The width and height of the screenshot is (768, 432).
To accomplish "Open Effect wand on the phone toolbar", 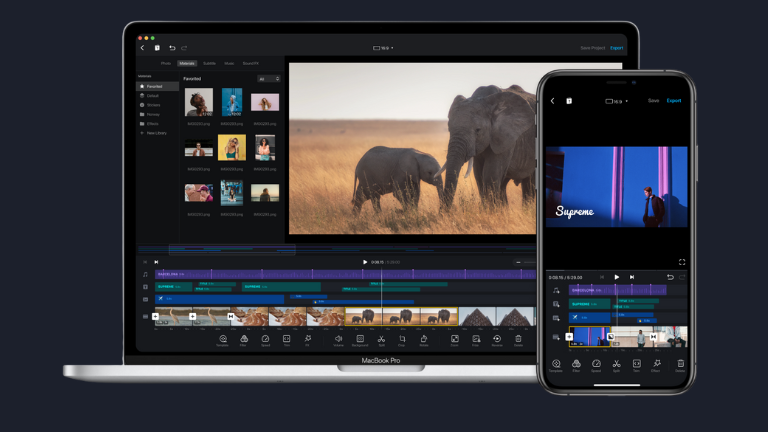I will pyautogui.click(x=656, y=365).
